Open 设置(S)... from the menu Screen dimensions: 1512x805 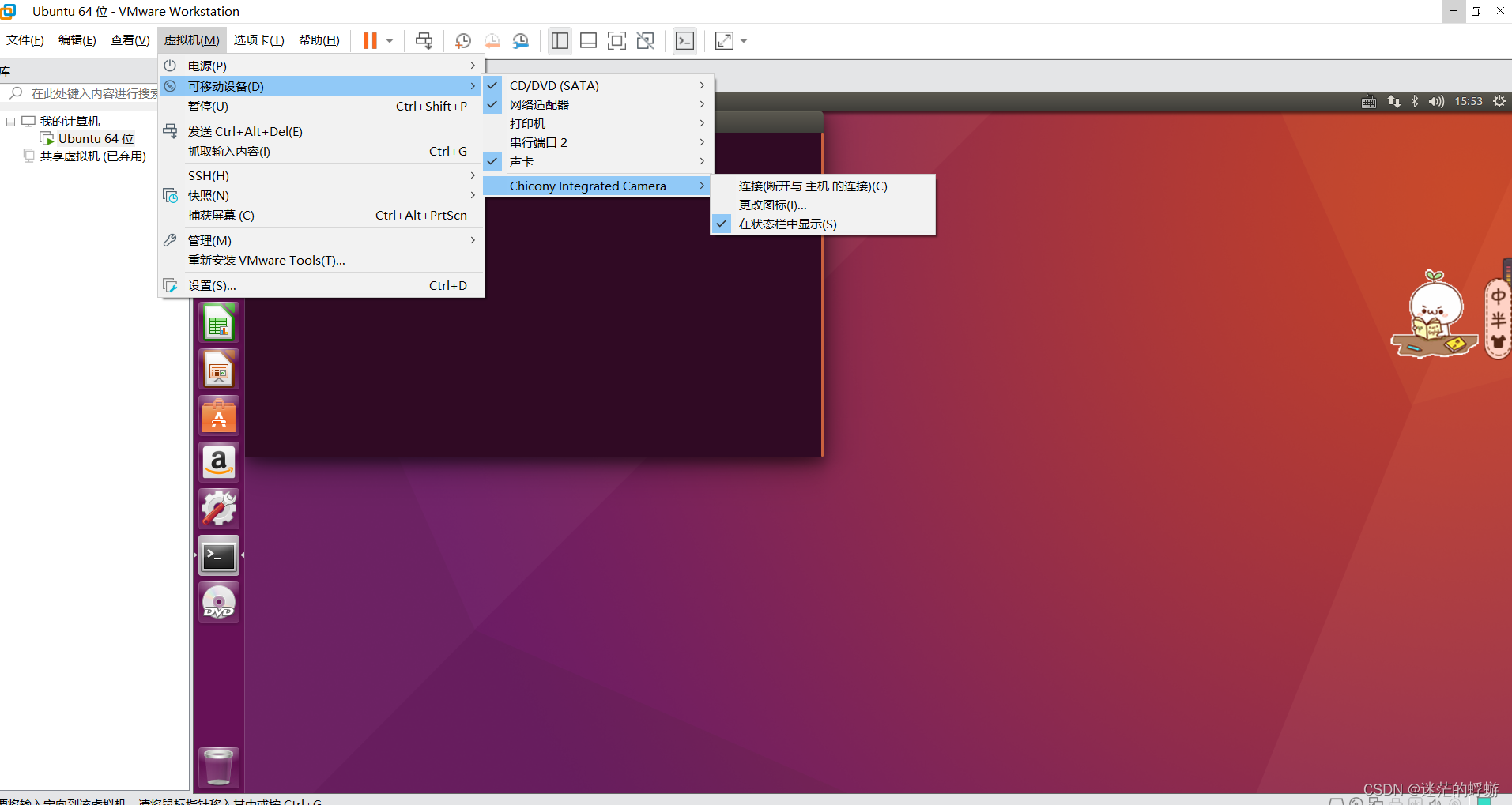click(x=322, y=285)
